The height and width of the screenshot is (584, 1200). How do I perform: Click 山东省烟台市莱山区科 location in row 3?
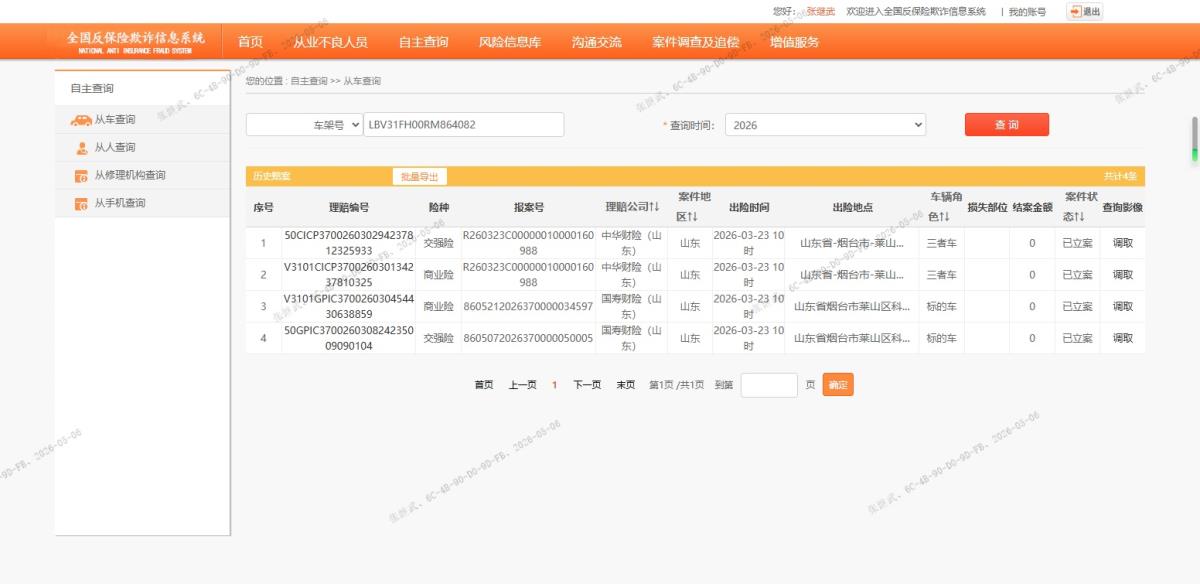click(x=853, y=307)
